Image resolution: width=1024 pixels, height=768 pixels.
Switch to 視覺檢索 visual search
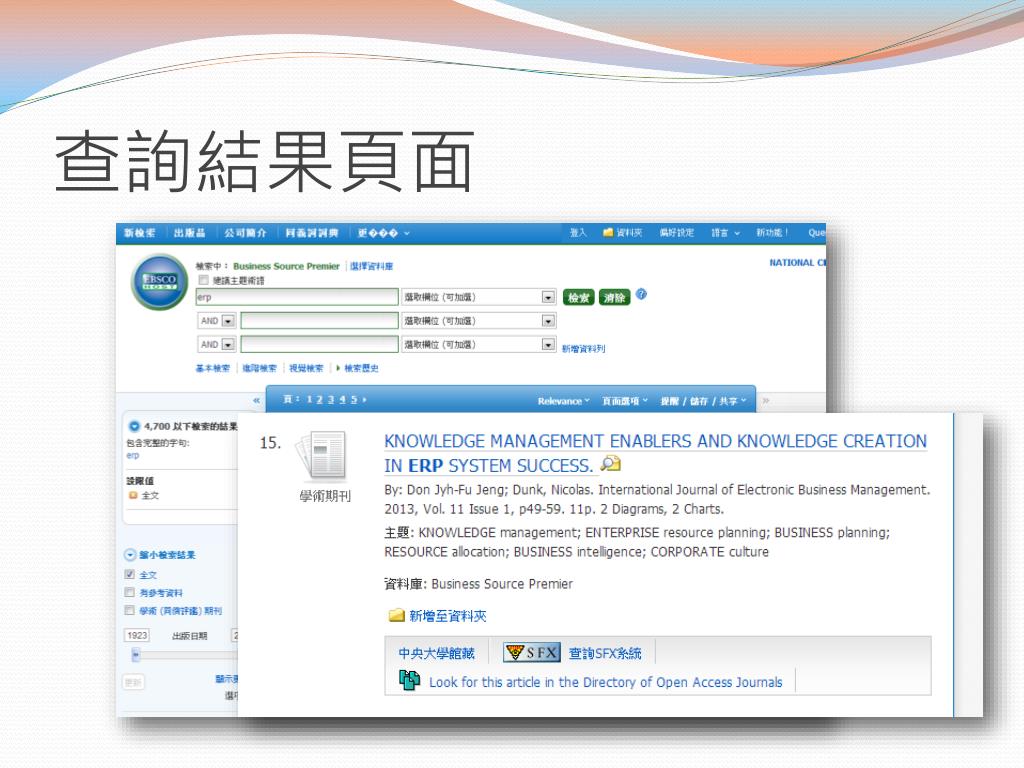coord(306,368)
